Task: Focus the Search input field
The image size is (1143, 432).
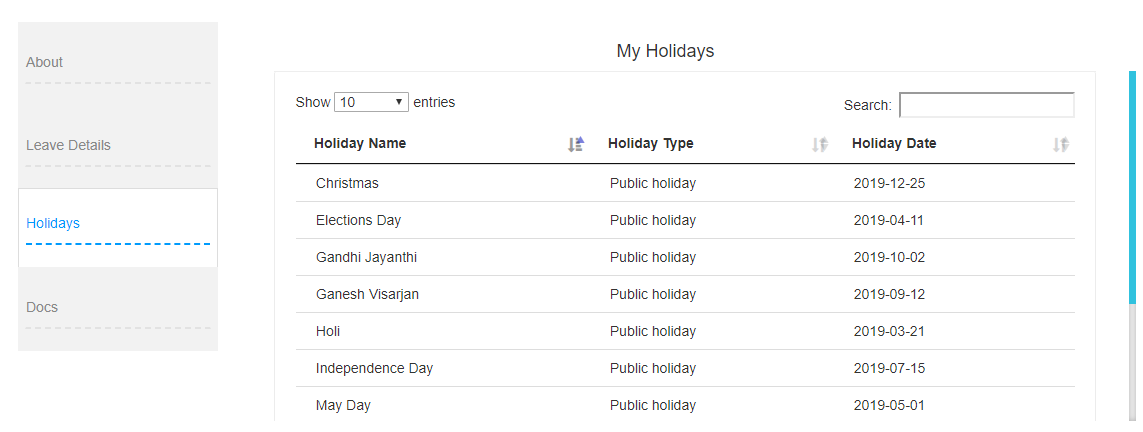Action: [x=986, y=105]
